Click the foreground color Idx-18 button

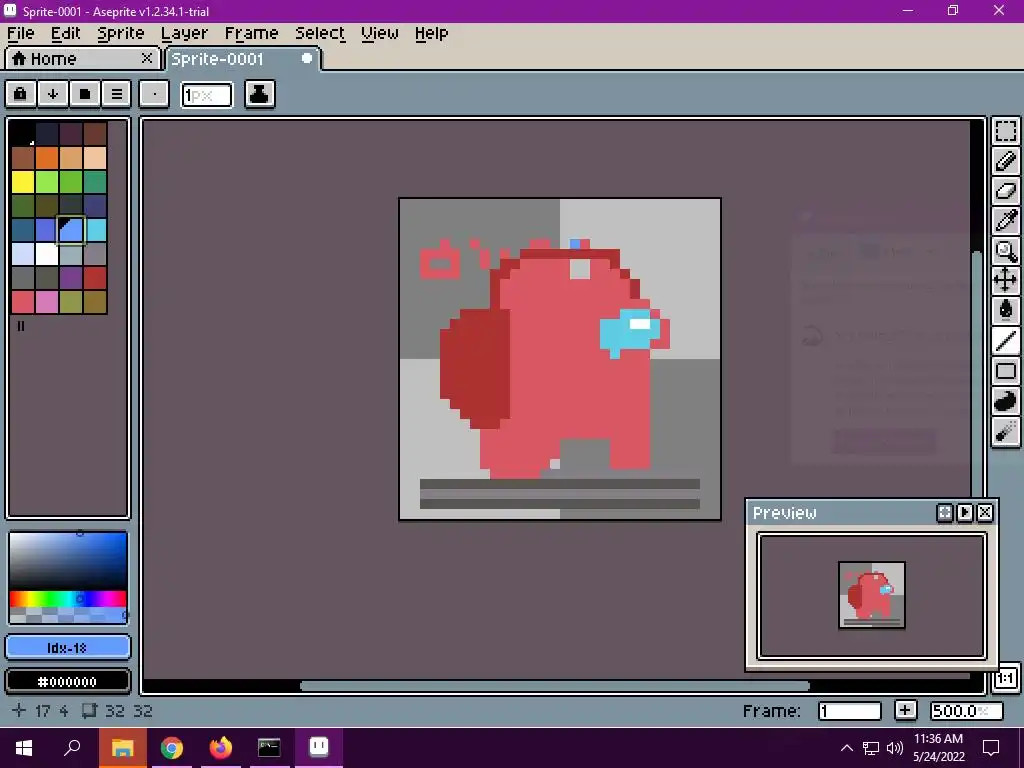click(68, 648)
